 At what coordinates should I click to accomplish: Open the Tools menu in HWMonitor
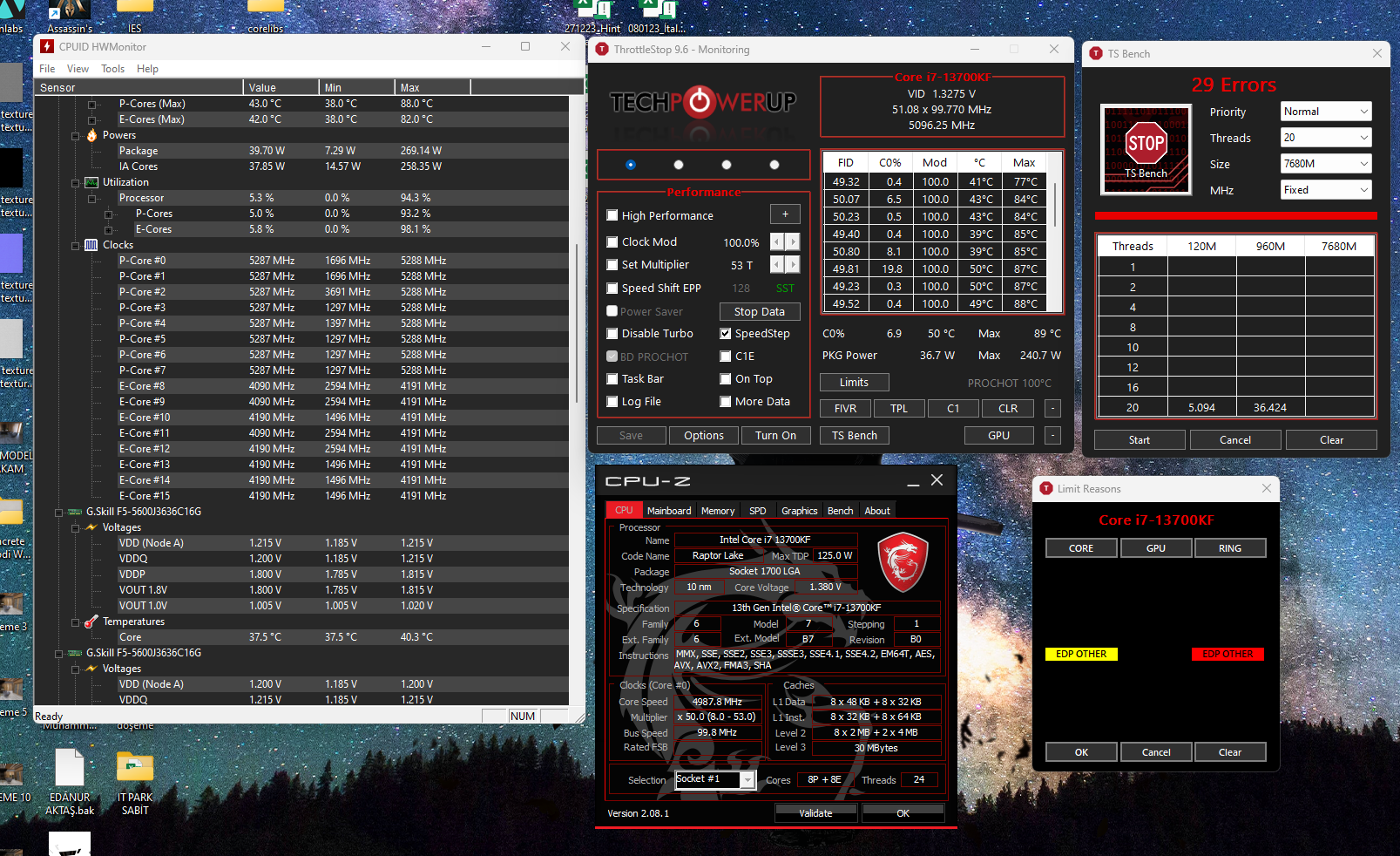coord(112,69)
